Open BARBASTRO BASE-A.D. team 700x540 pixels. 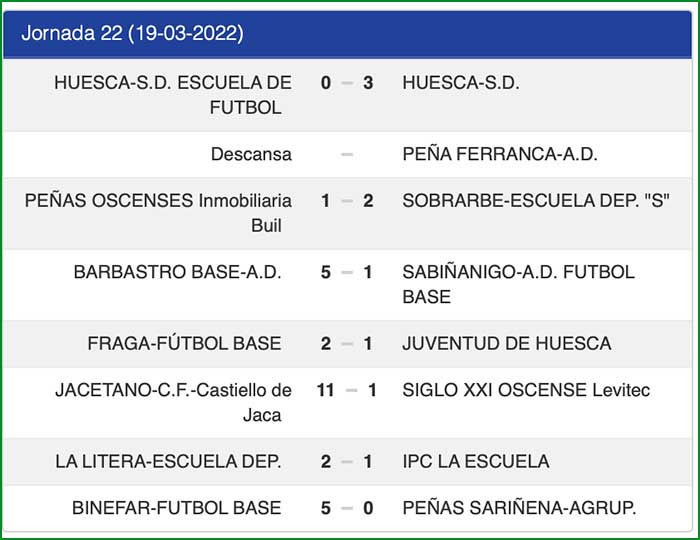coord(178,272)
